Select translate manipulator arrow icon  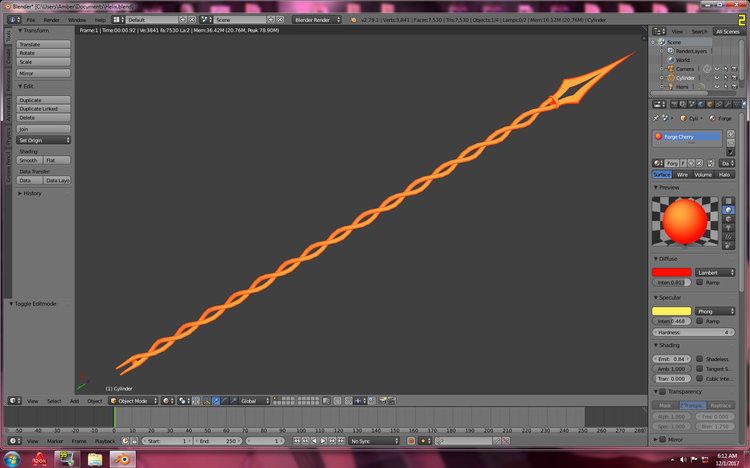click(216, 401)
